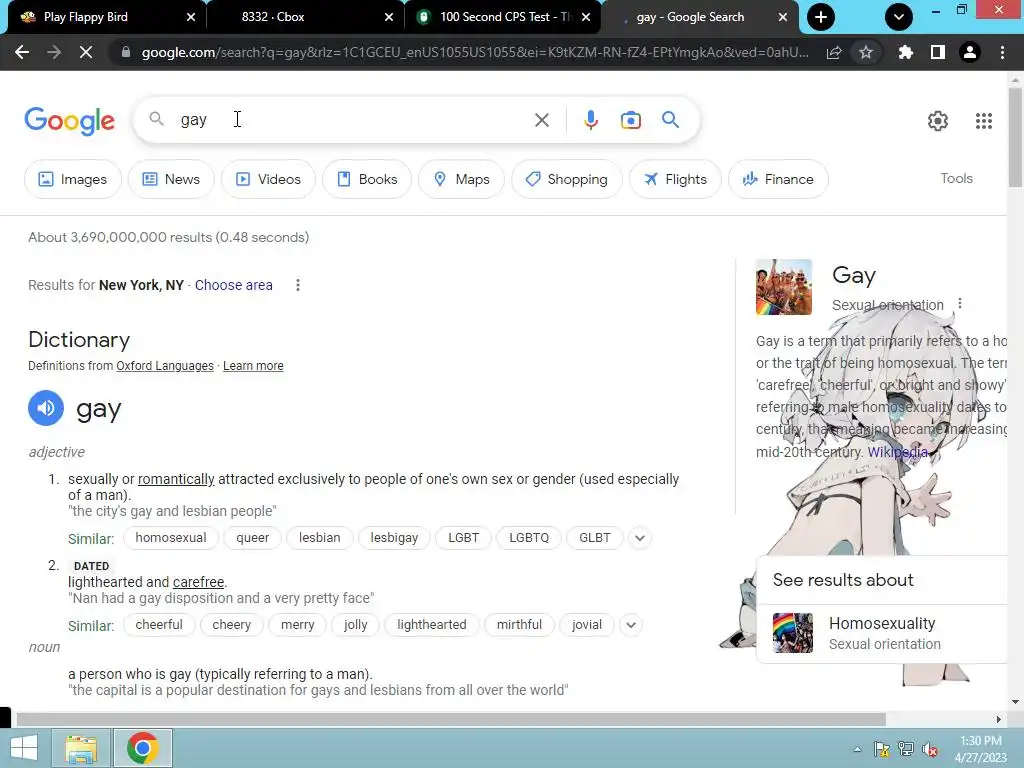Open more options beside Choose area
This screenshot has width=1024, height=768.
[298, 285]
